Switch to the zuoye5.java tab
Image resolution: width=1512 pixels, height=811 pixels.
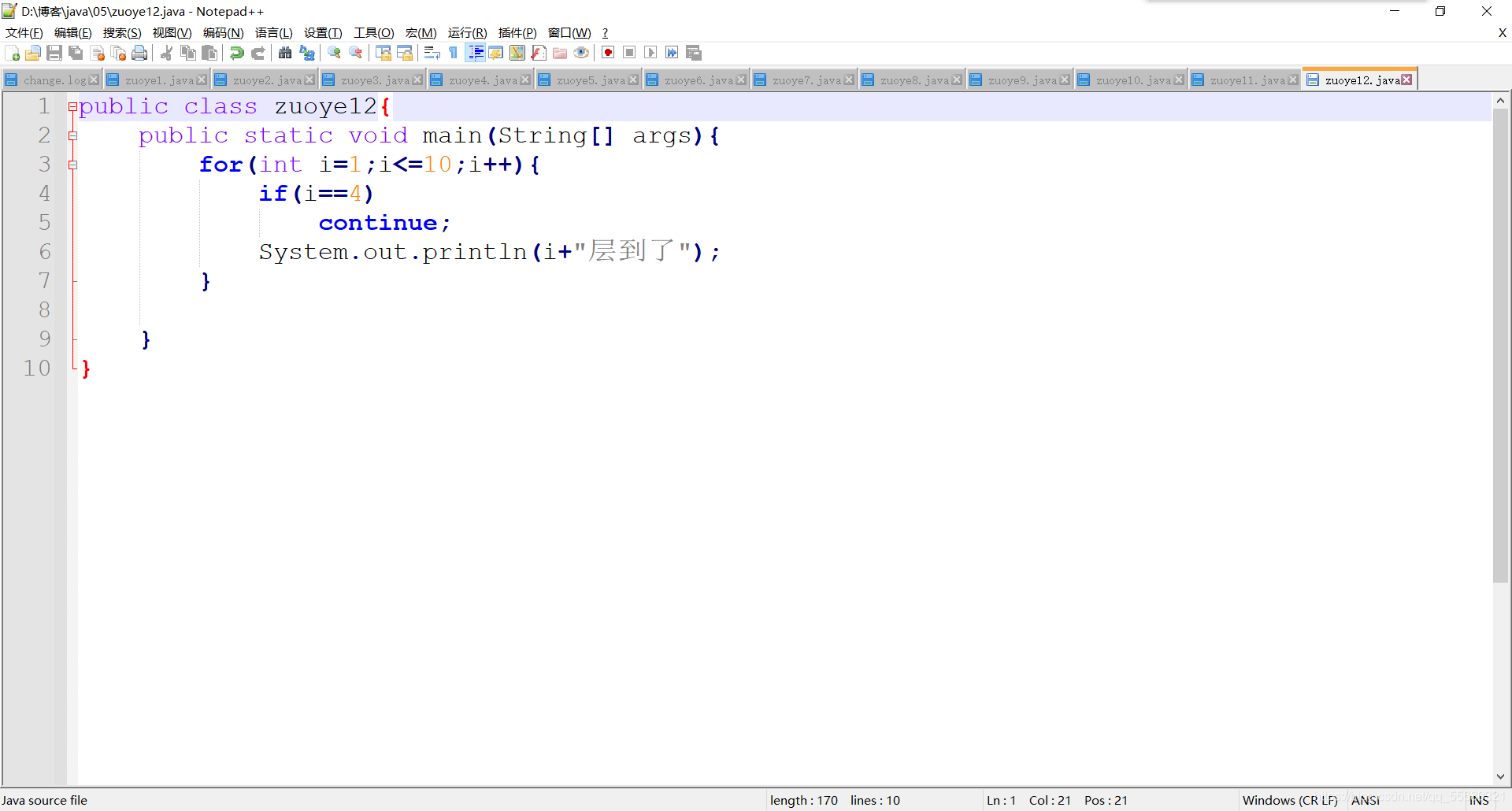(587, 80)
